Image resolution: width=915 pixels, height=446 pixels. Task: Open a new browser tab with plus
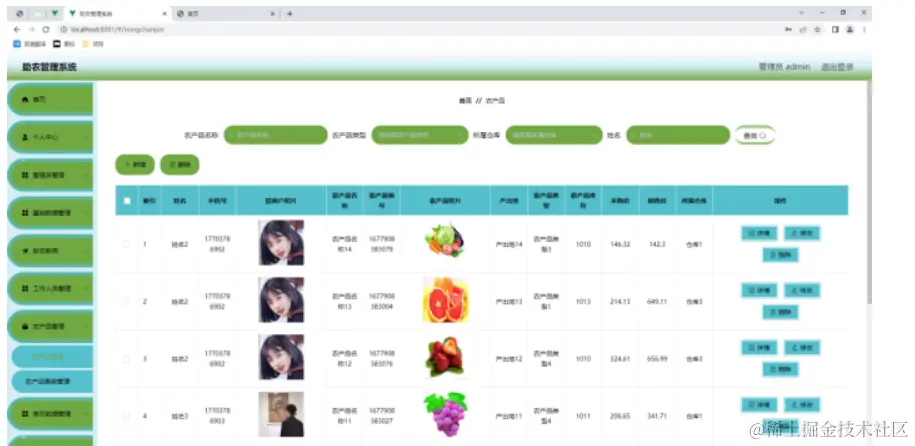[289, 13]
